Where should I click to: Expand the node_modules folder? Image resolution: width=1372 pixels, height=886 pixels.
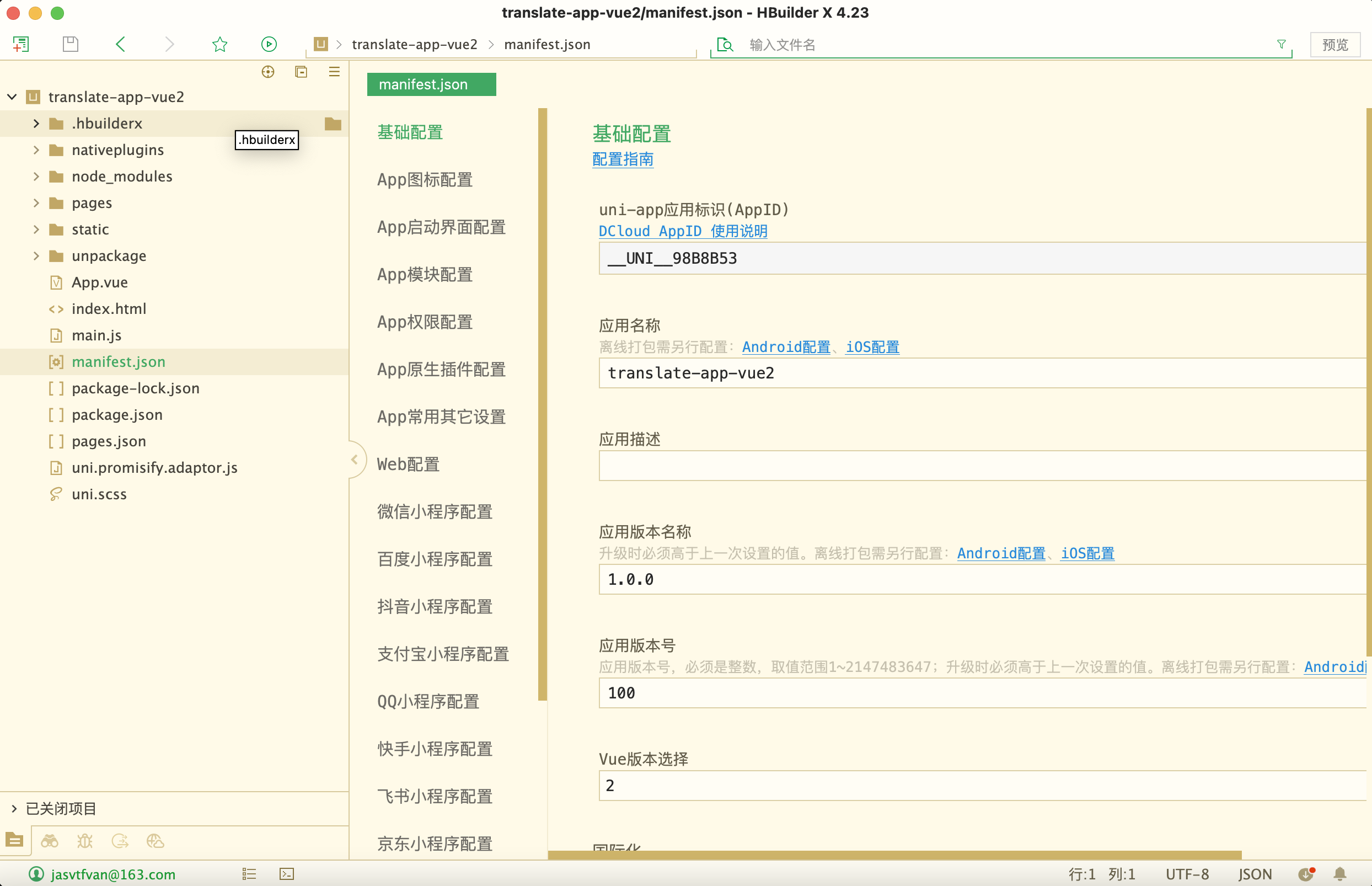tap(36, 177)
